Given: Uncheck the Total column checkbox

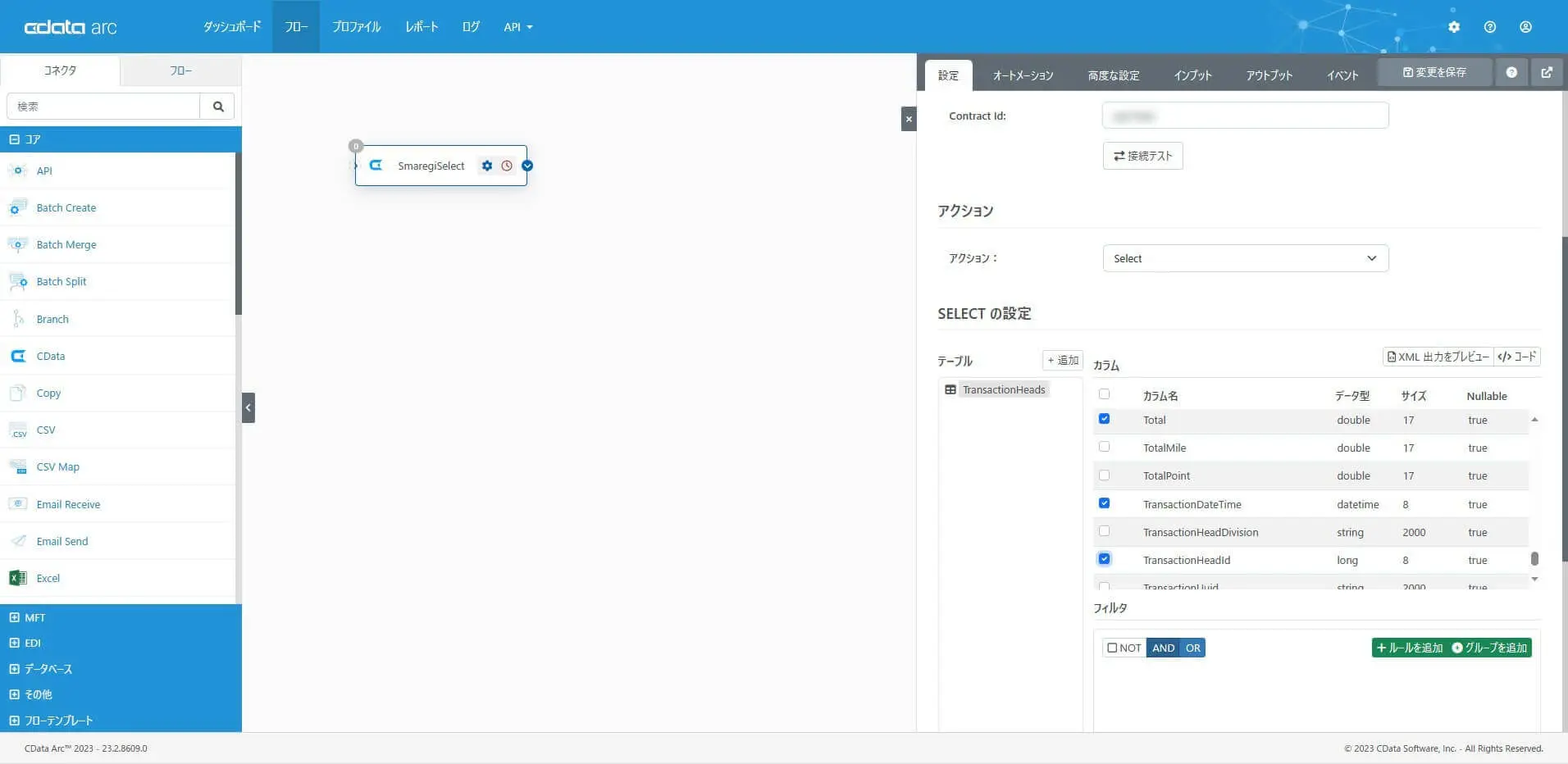Looking at the screenshot, I should 1104,419.
